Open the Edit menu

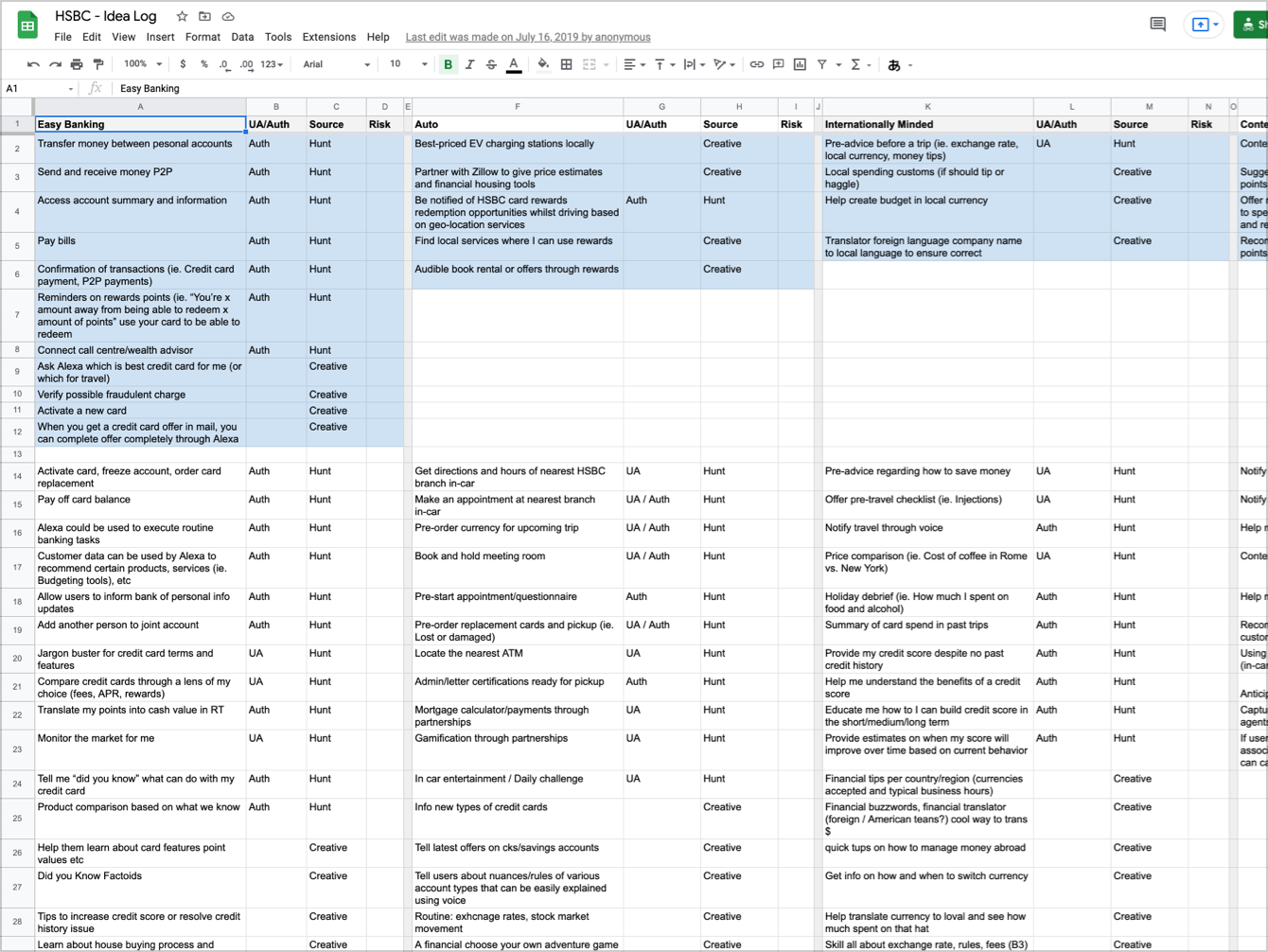coord(92,37)
